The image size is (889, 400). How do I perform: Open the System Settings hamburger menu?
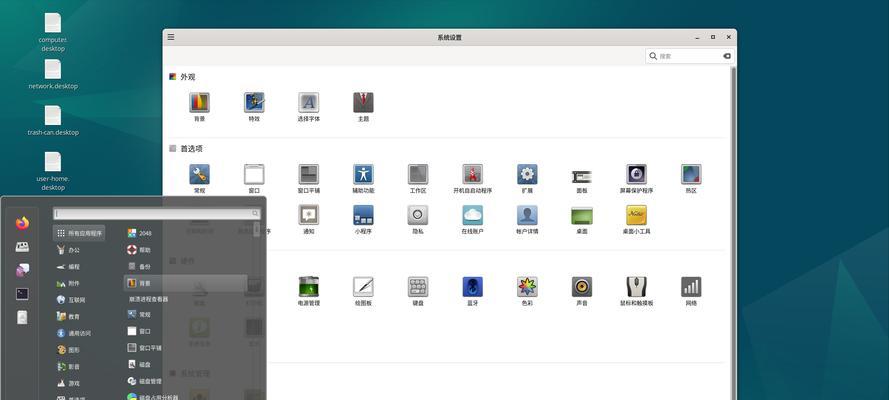click(171, 37)
